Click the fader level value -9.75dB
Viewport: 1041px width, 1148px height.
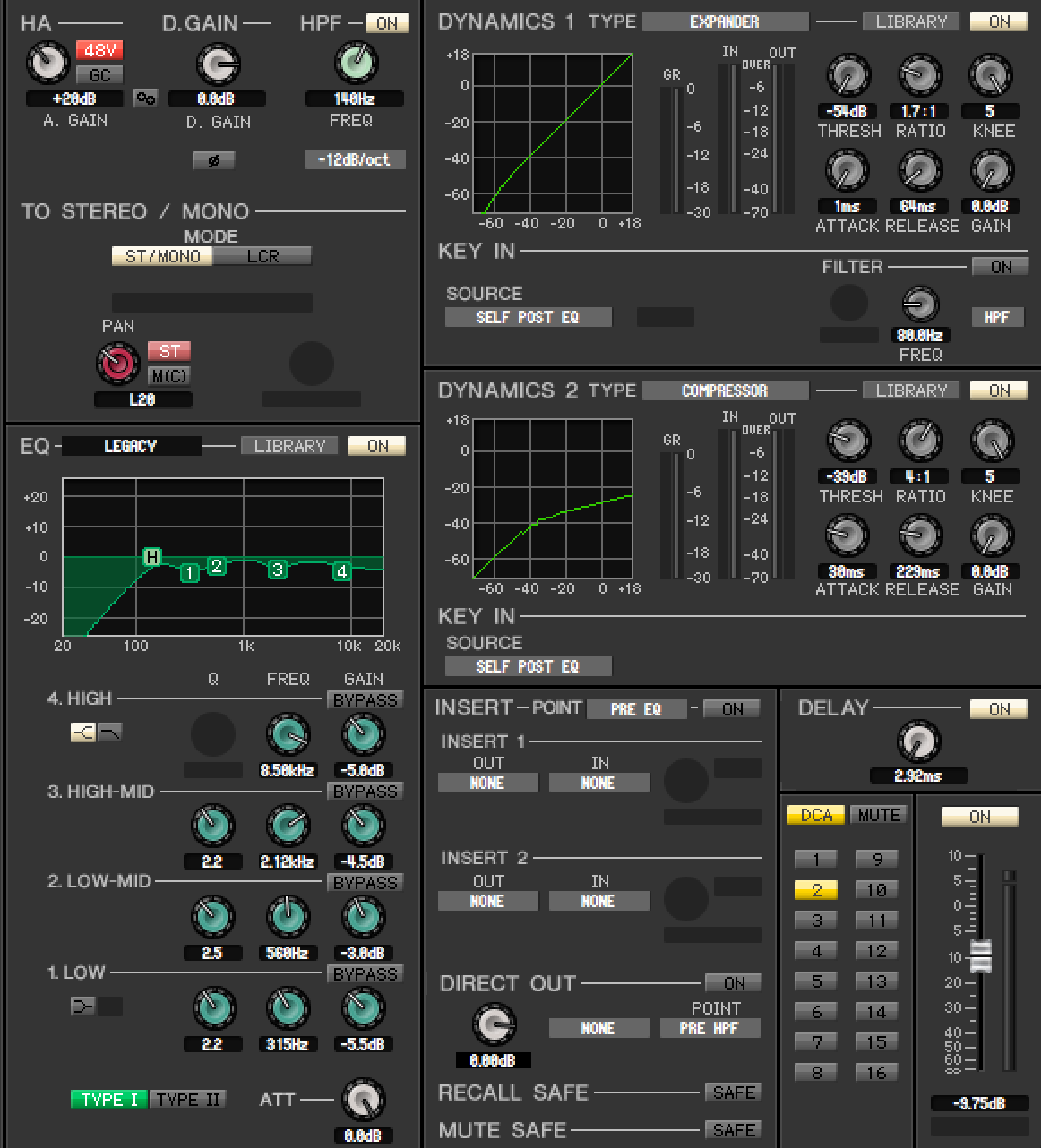tap(979, 1103)
